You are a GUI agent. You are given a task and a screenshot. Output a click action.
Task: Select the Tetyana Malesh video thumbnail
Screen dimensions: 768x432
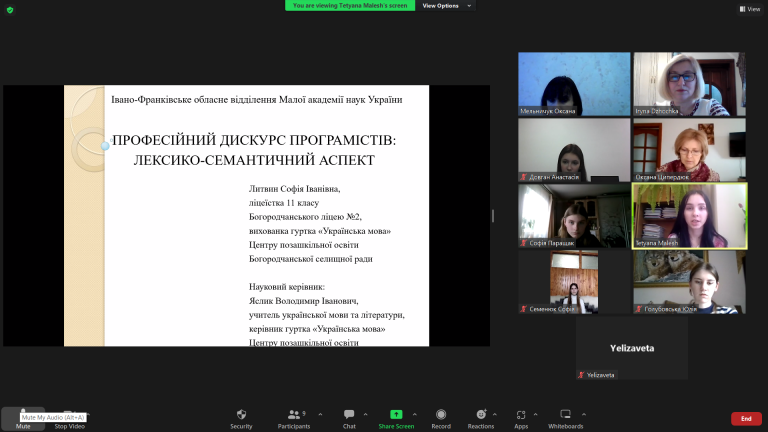(x=690, y=216)
